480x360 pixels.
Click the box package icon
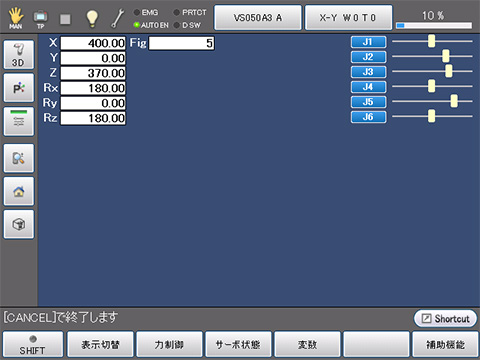19,224
